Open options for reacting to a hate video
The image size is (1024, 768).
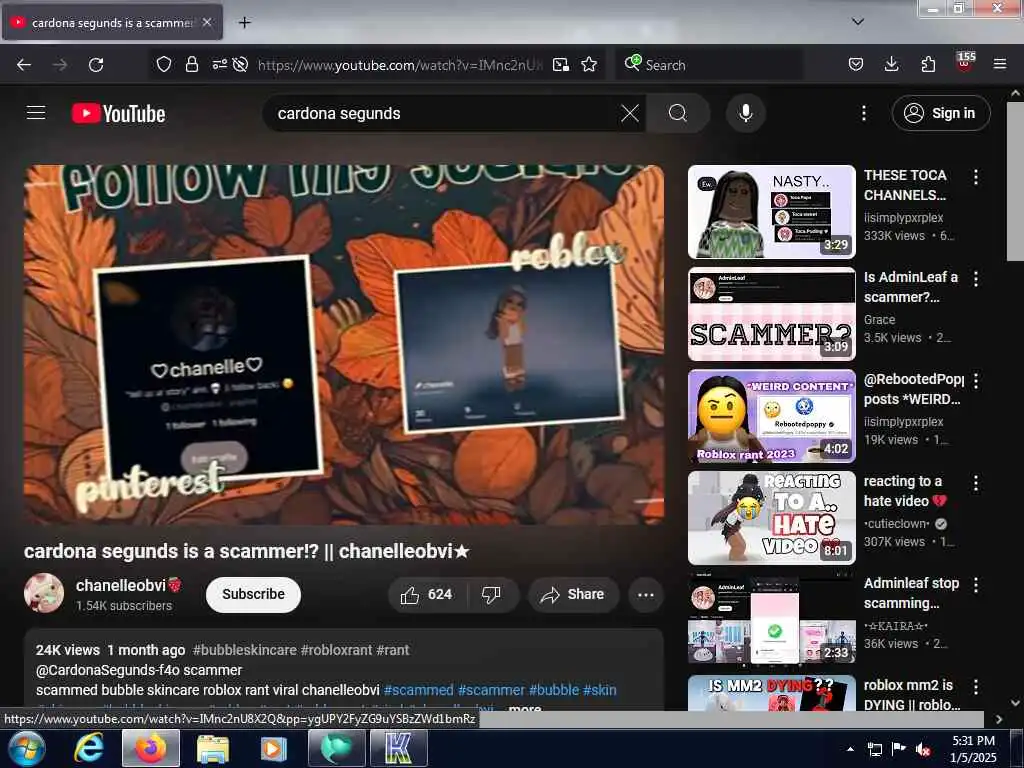[x=976, y=483]
